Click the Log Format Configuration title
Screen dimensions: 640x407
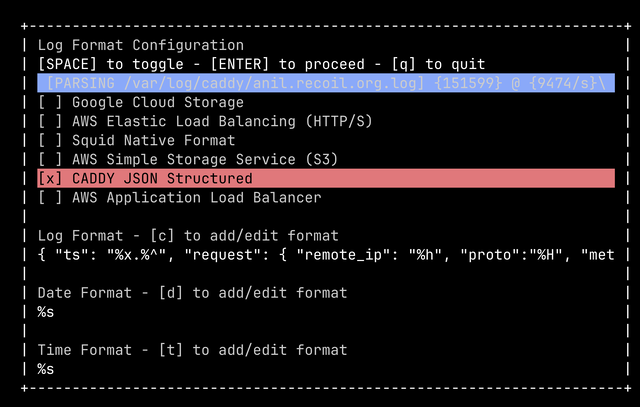click(140, 45)
